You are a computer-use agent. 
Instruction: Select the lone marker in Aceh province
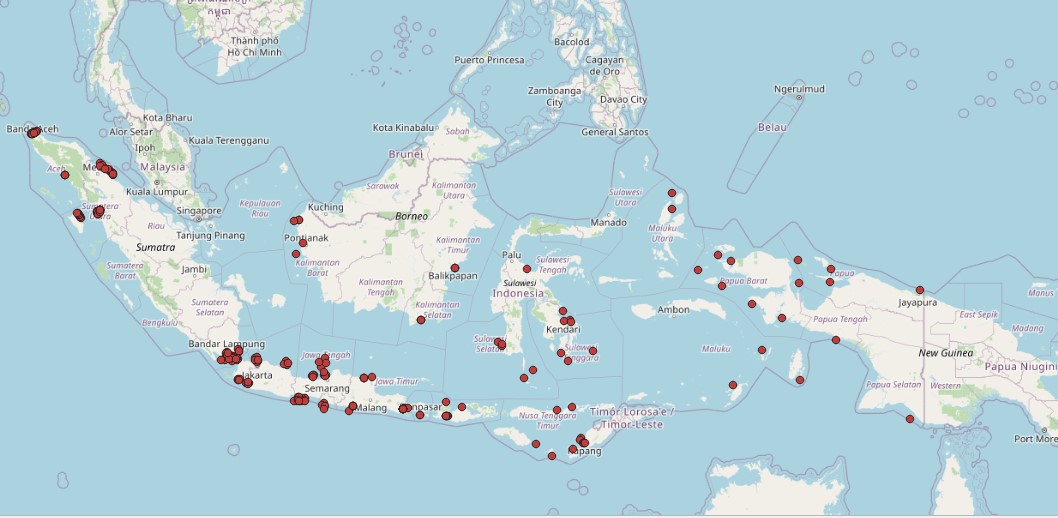coord(65,175)
